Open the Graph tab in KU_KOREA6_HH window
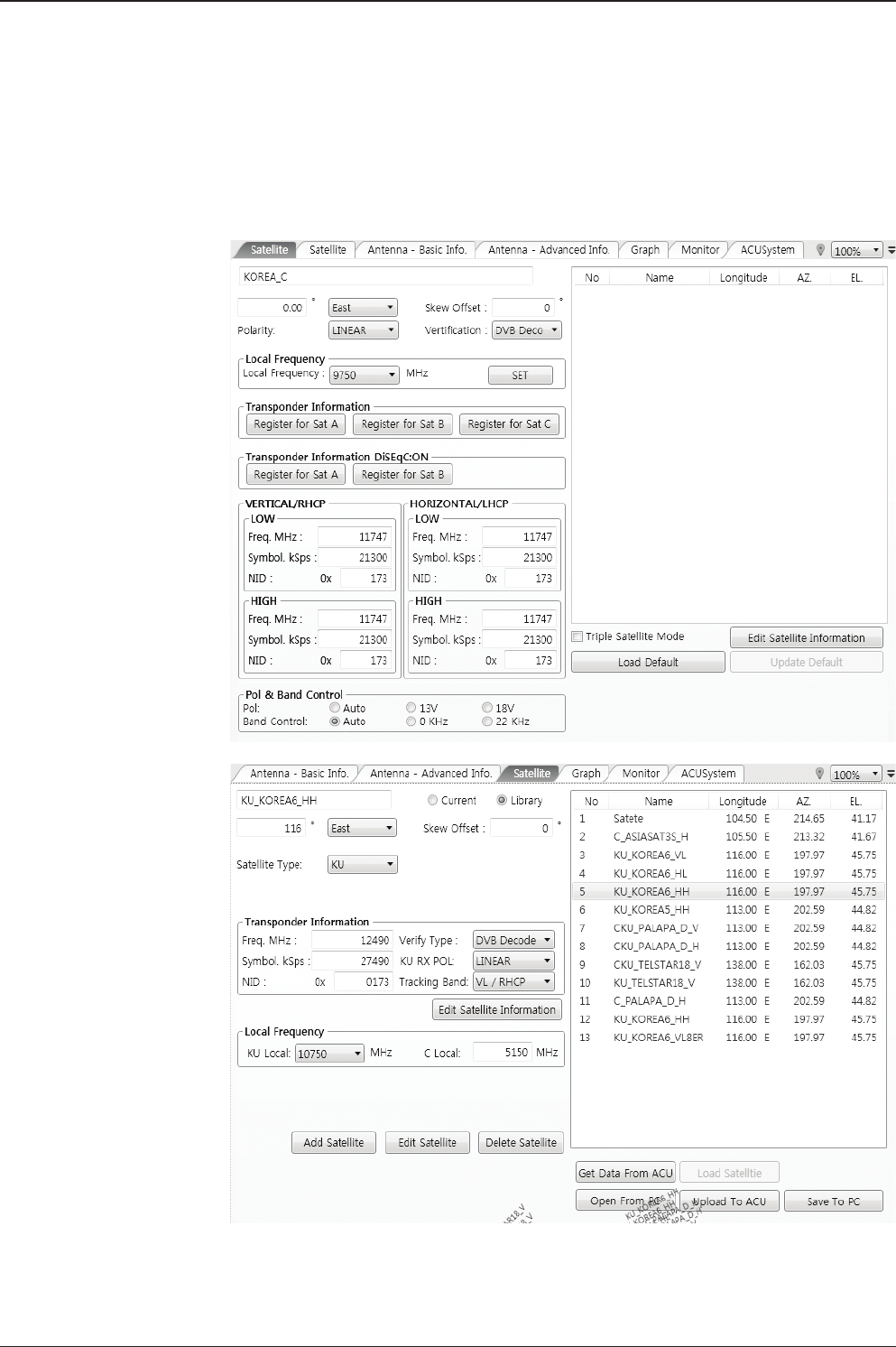This screenshot has height=1347, width=896. [586, 774]
